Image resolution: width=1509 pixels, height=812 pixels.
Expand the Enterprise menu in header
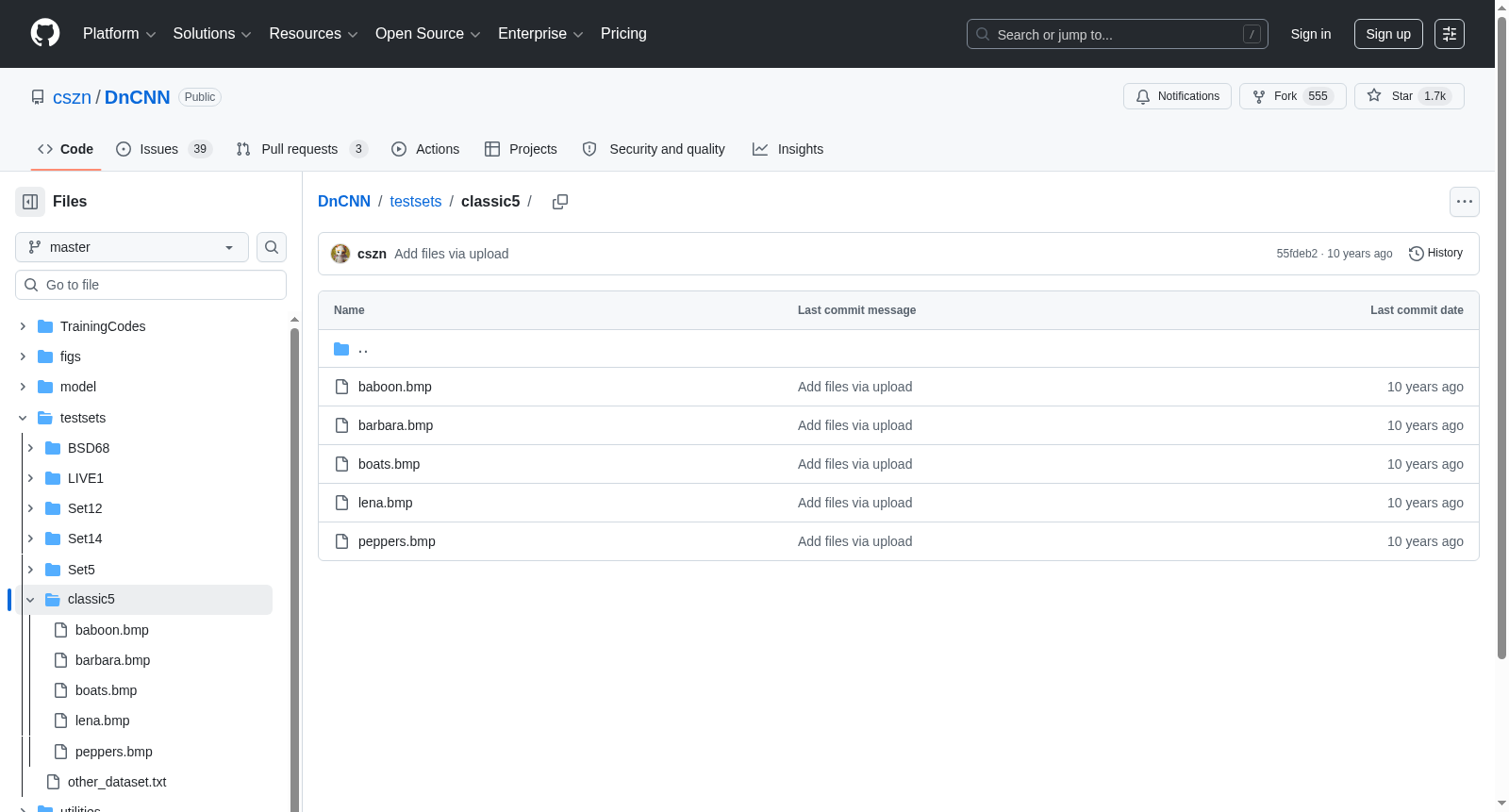(540, 34)
